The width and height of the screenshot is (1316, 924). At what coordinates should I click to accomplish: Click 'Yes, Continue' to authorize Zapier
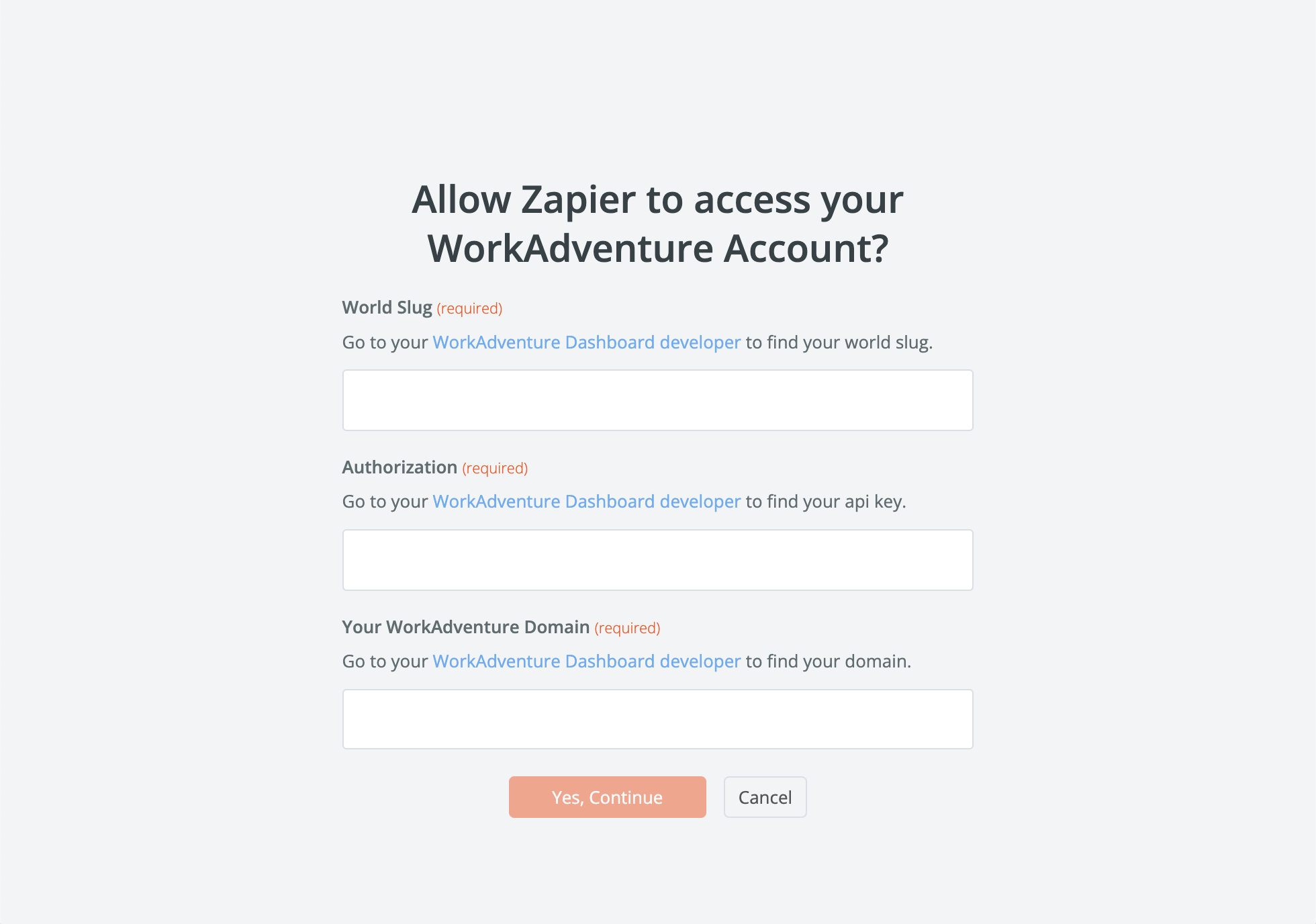pos(607,796)
